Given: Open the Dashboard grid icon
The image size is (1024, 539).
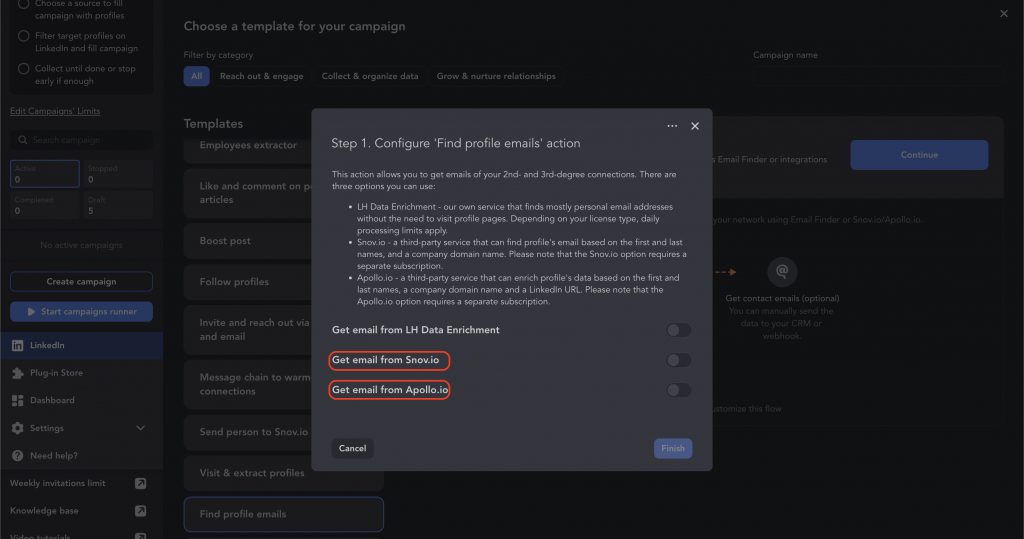Looking at the screenshot, I should click(18, 400).
